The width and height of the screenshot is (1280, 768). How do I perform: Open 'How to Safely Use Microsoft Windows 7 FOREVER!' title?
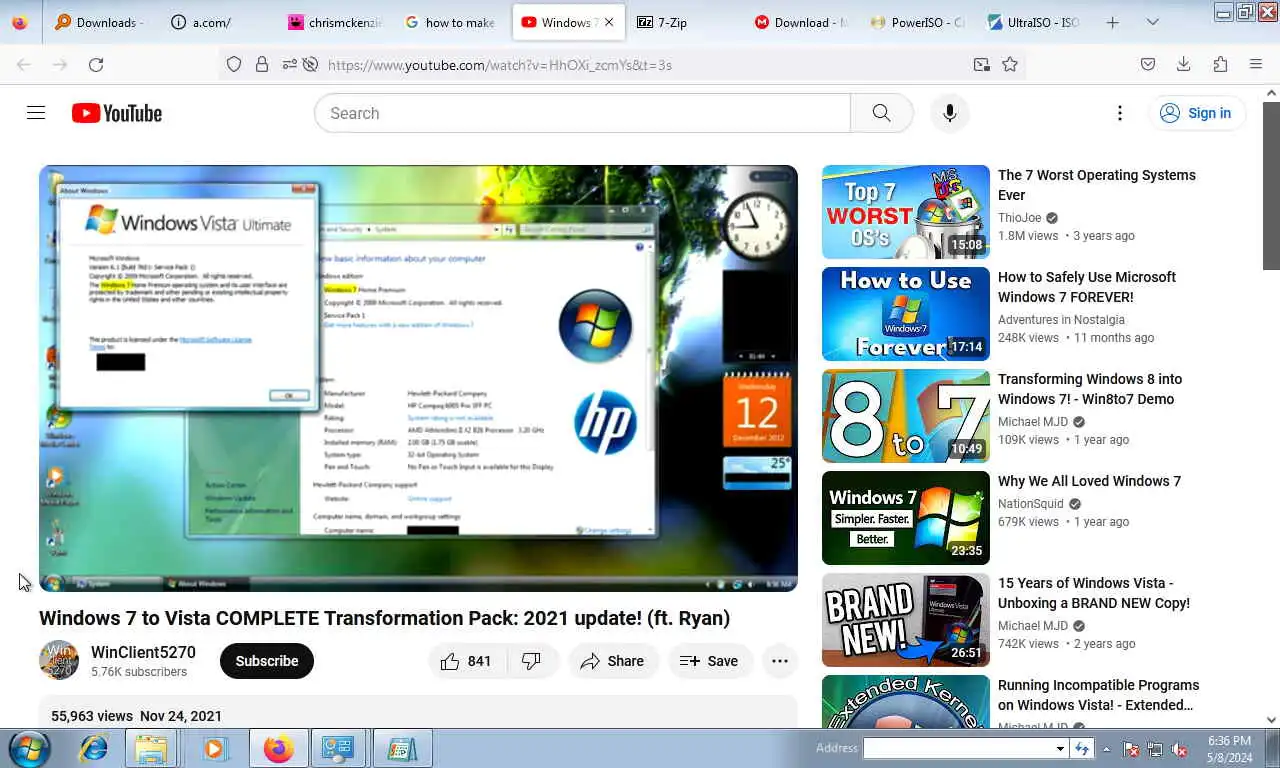[1087, 287]
